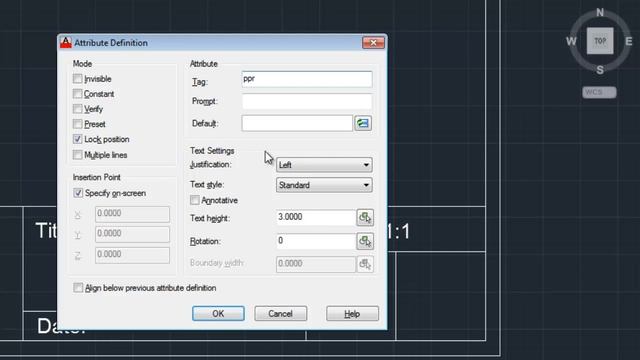
Task: Click the Cancel button
Action: pyautogui.click(x=280, y=313)
